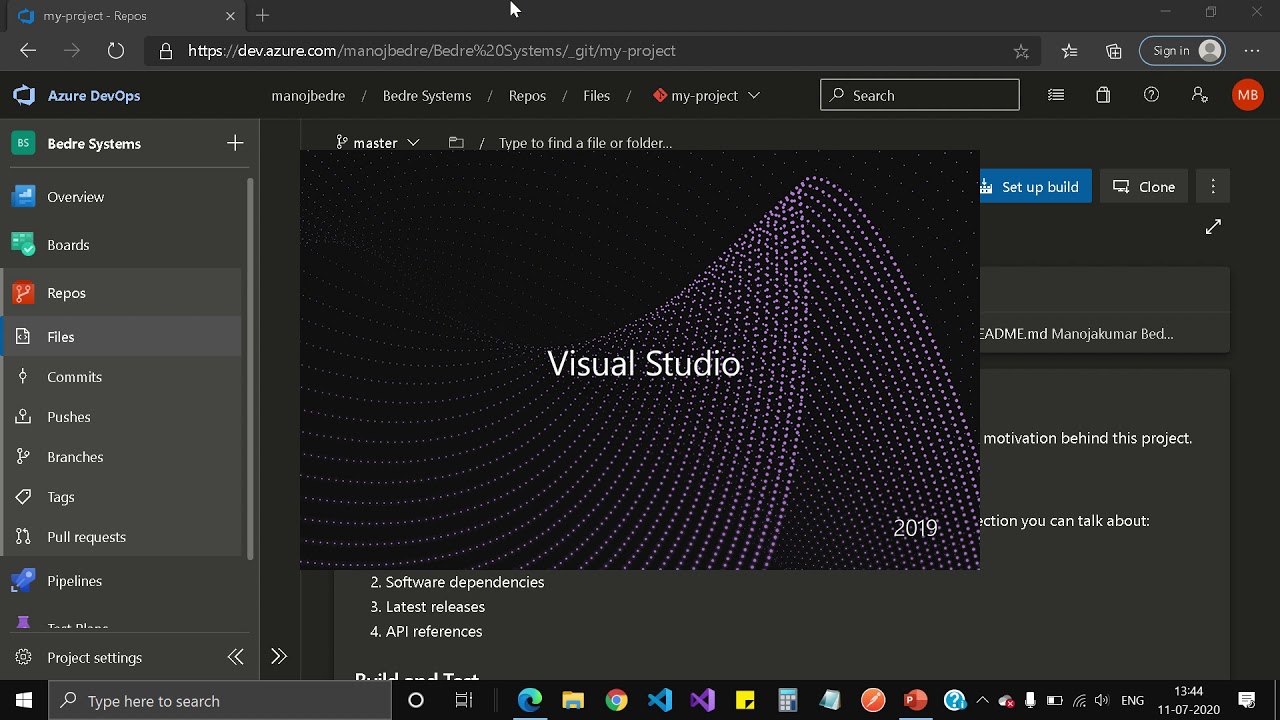Focus the find a file or folder field

tap(585, 143)
